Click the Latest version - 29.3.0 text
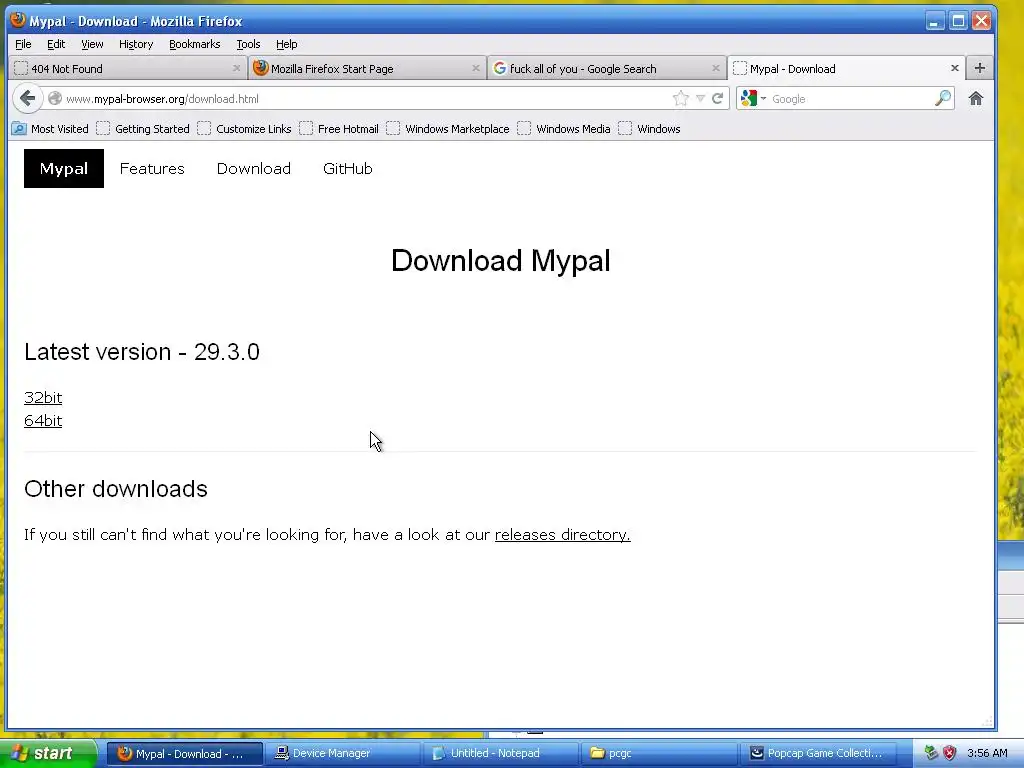This screenshot has width=1024, height=768. click(x=142, y=352)
